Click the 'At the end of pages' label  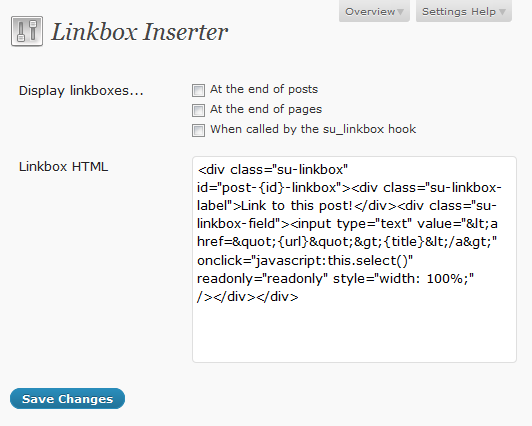coord(266,109)
